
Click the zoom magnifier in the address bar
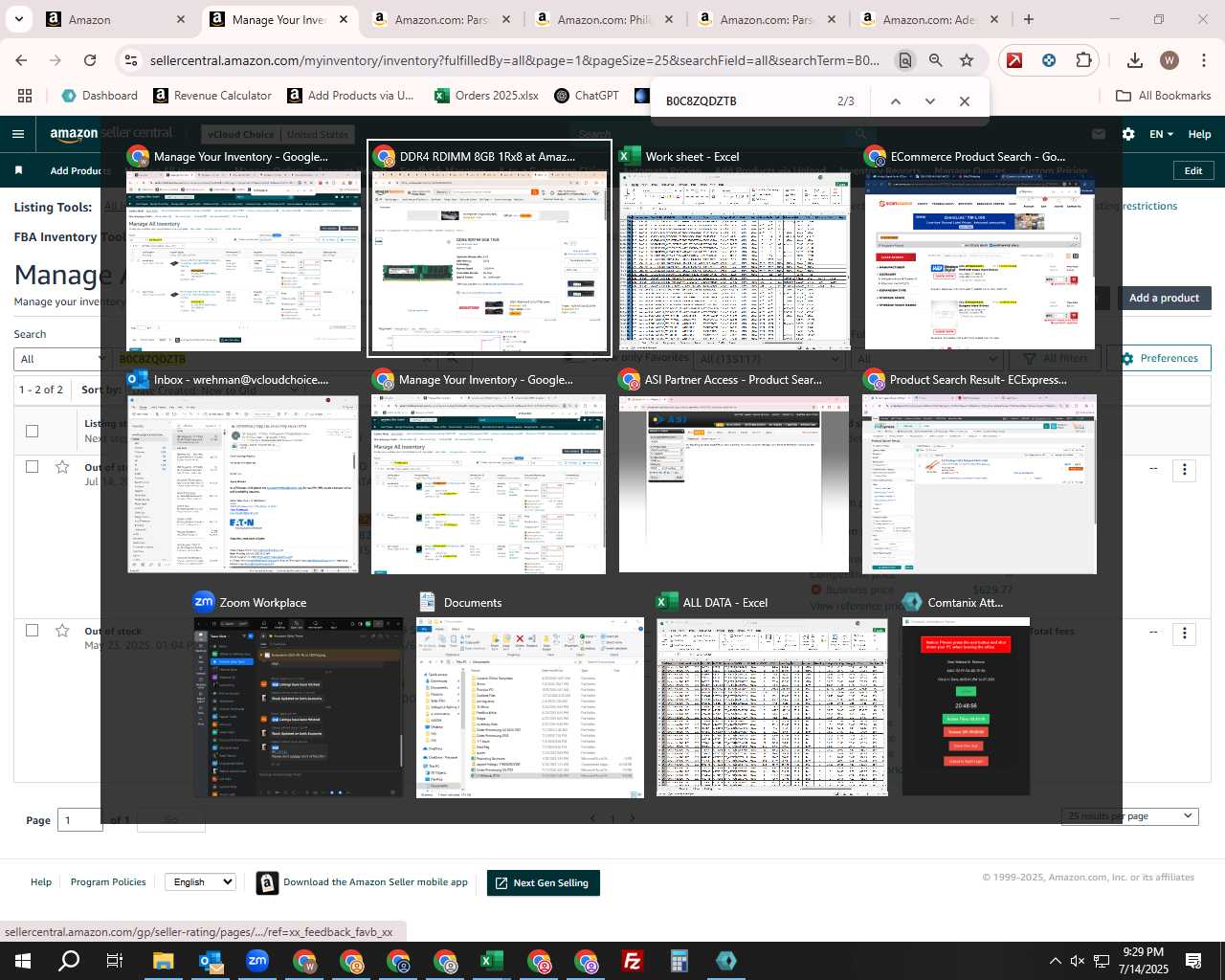point(936,60)
